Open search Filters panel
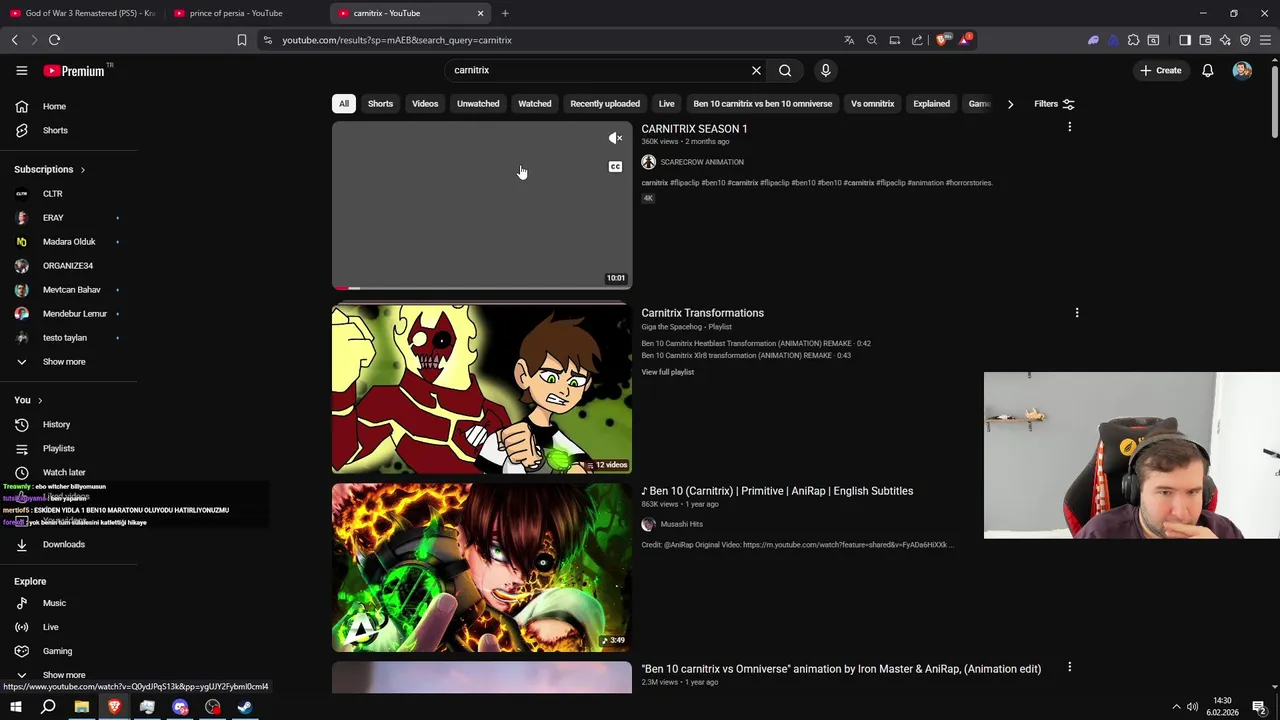Screen dimensions: 1280x720 tap(1054, 103)
